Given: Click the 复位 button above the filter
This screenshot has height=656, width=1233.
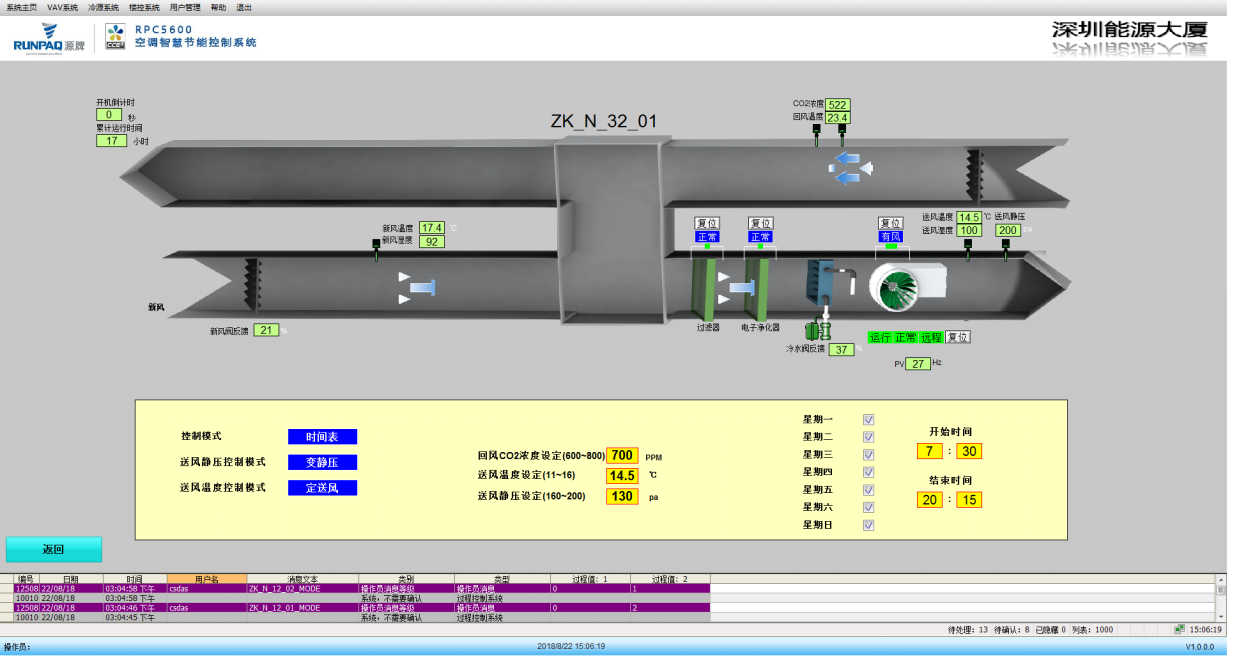Looking at the screenshot, I should pyautogui.click(x=707, y=223).
